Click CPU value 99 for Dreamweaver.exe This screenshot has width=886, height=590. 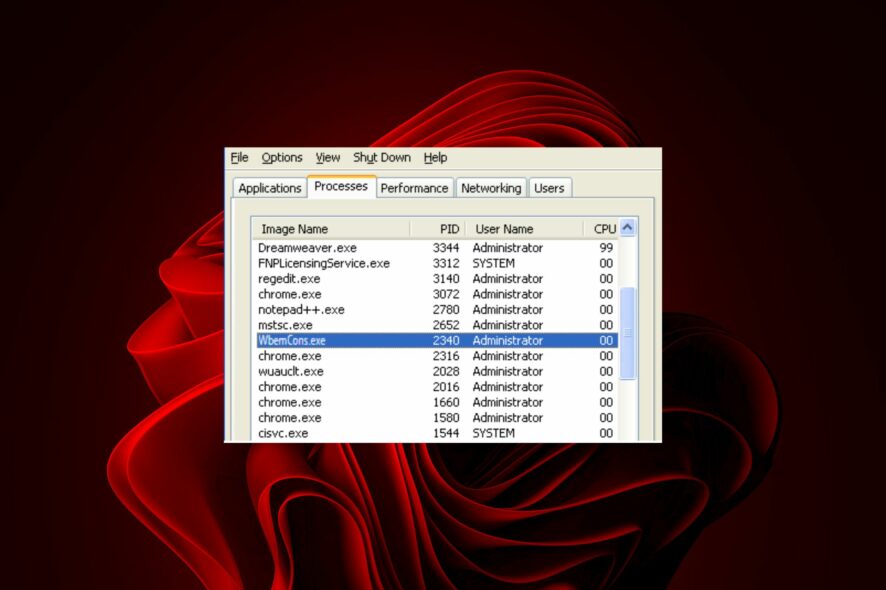coord(606,248)
